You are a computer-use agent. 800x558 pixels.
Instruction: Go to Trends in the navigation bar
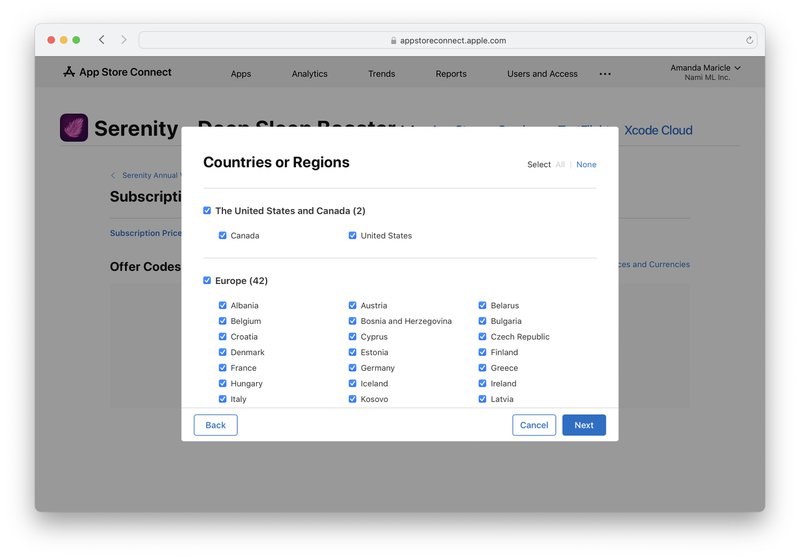point(382,74)
